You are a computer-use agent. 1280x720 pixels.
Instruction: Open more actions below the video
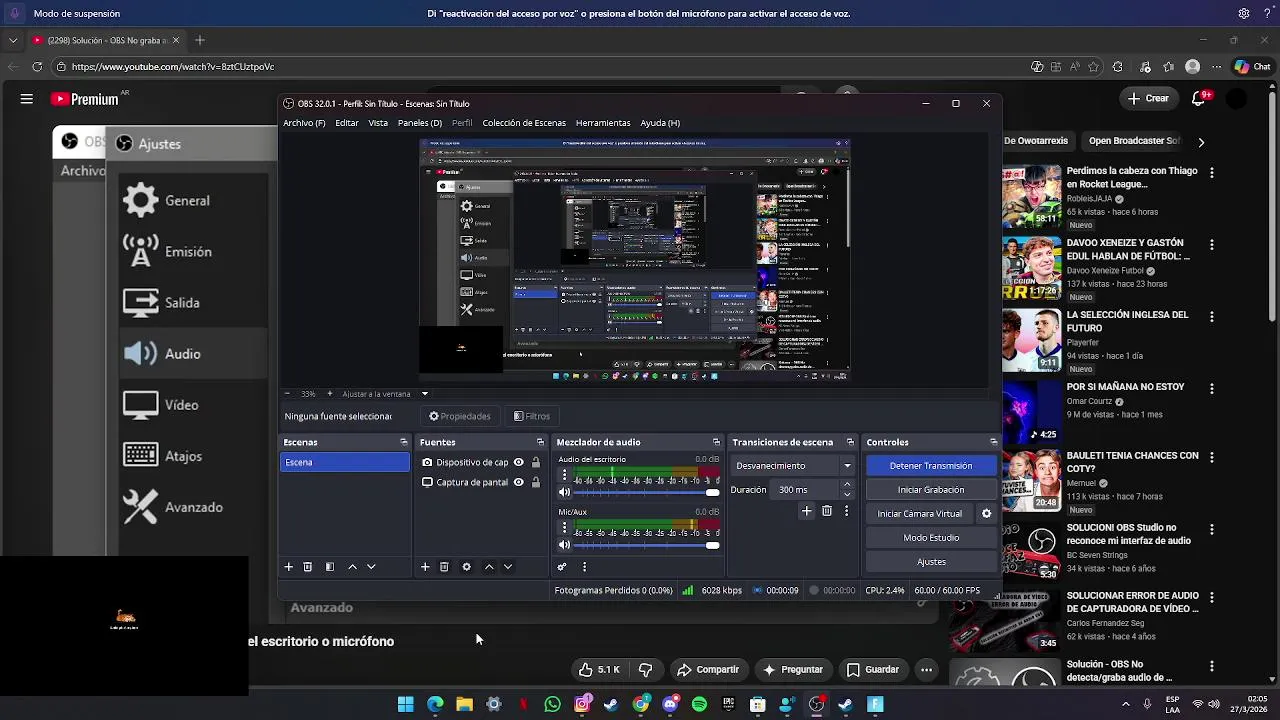click(927, 670)
